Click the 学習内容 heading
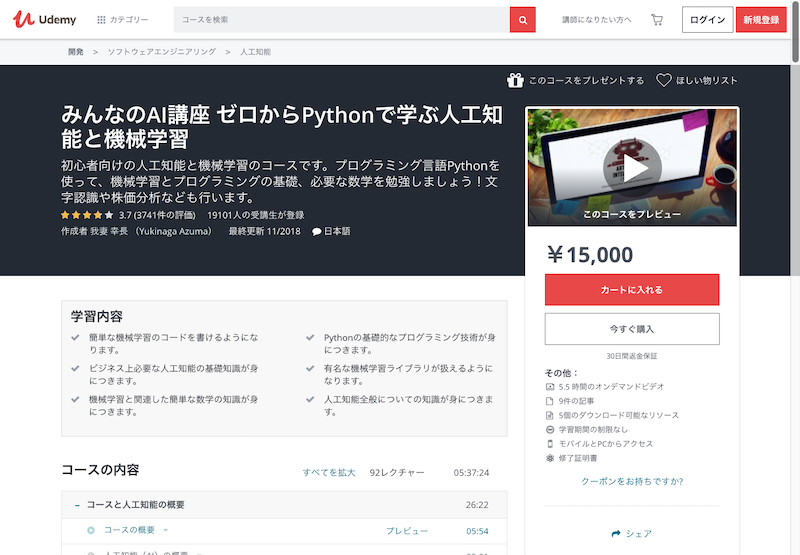Image resolution: width=800 pixels, height=555 pixels. (x=97, y=316)
